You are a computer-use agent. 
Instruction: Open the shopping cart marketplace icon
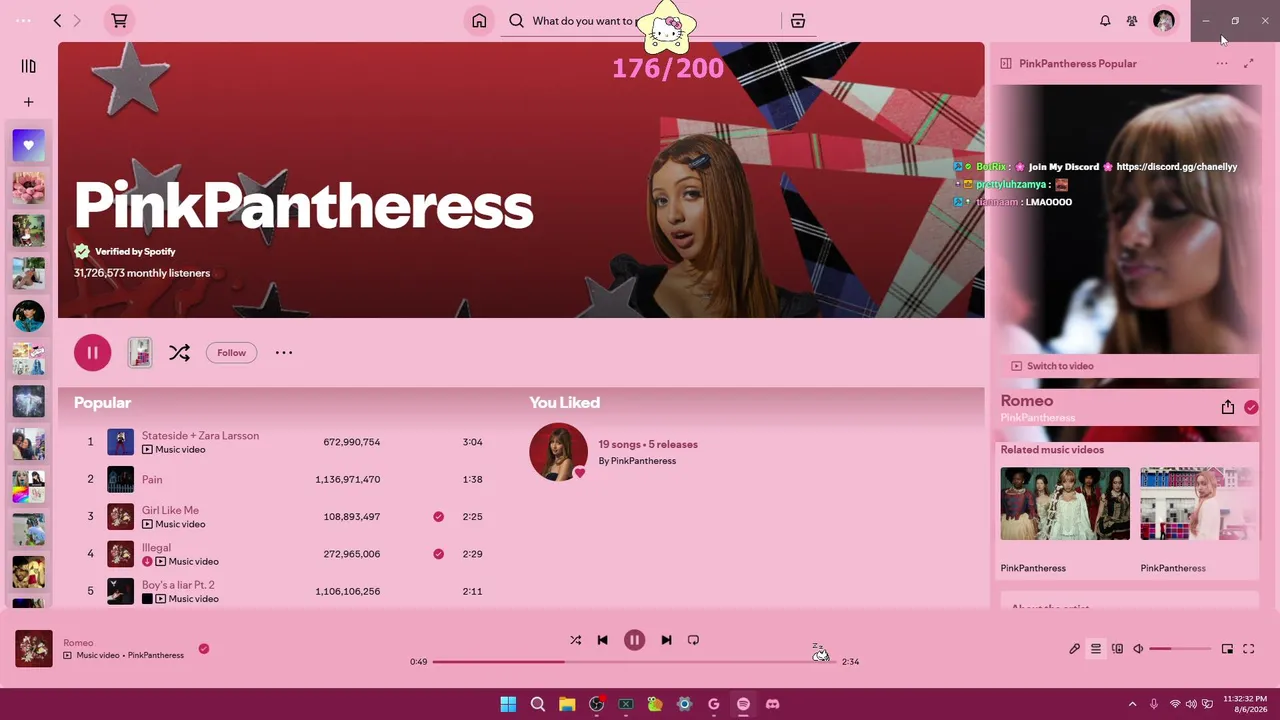click(119, 21)
